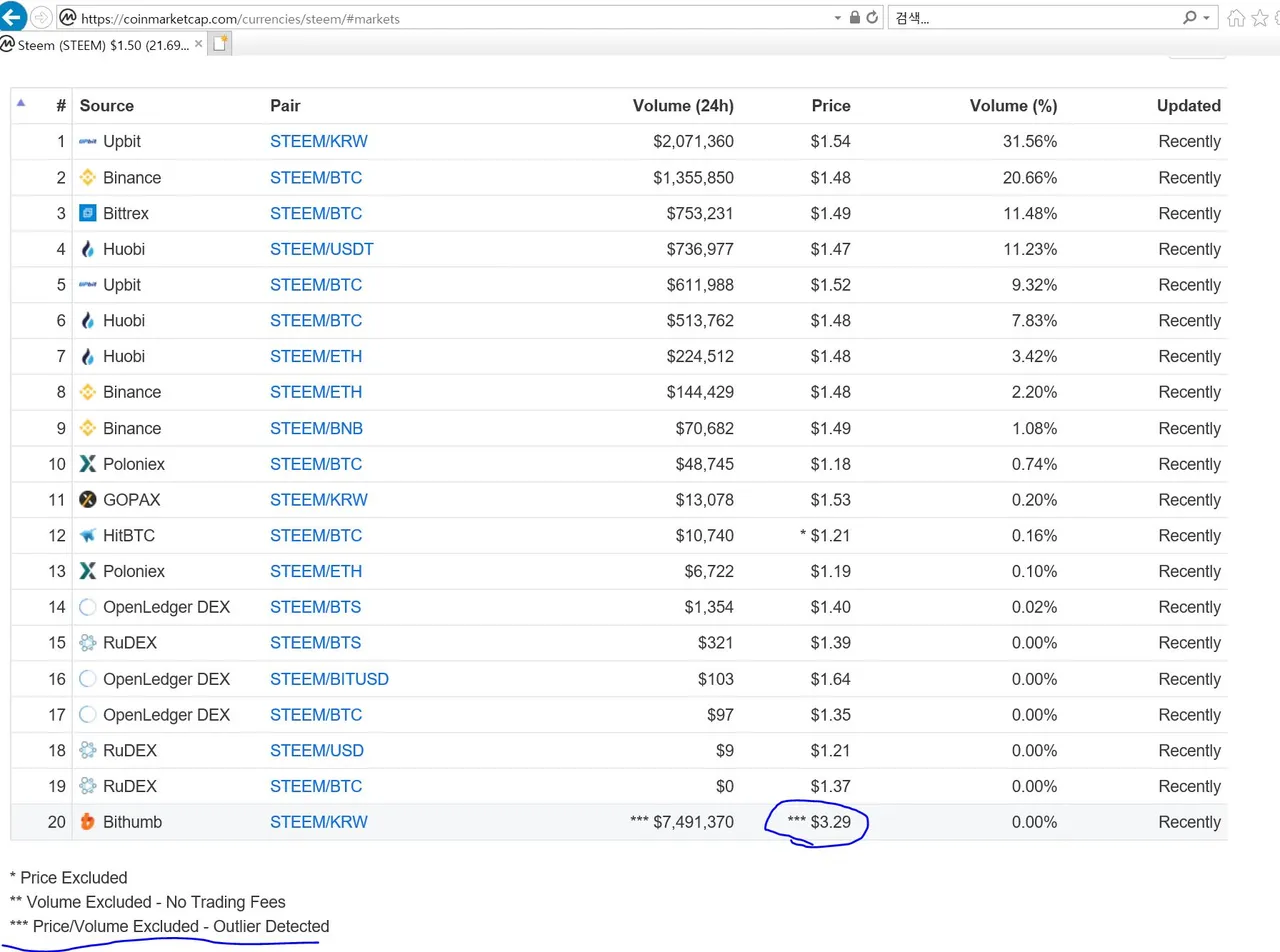1280x952 pixels.
Task: Click the HitBTC logo icon
Action: (87, 536)
